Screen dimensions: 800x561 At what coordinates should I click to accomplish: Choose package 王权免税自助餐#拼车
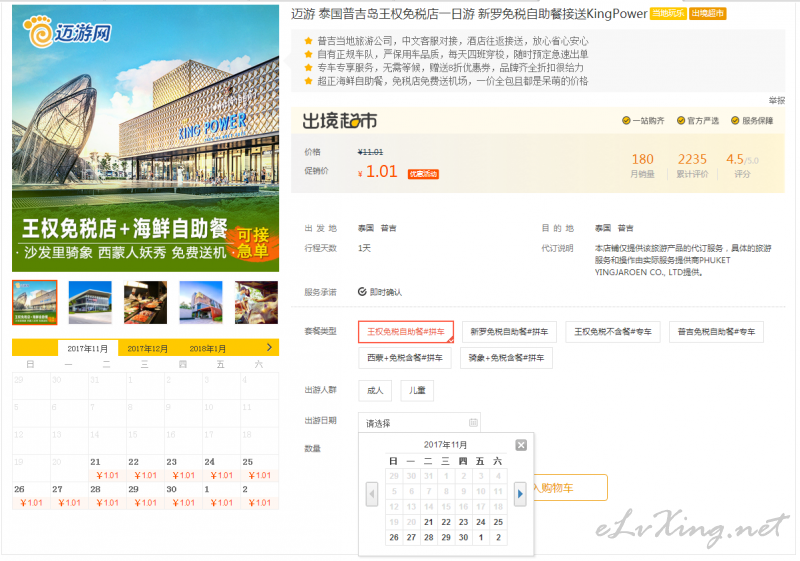point(406,332)
